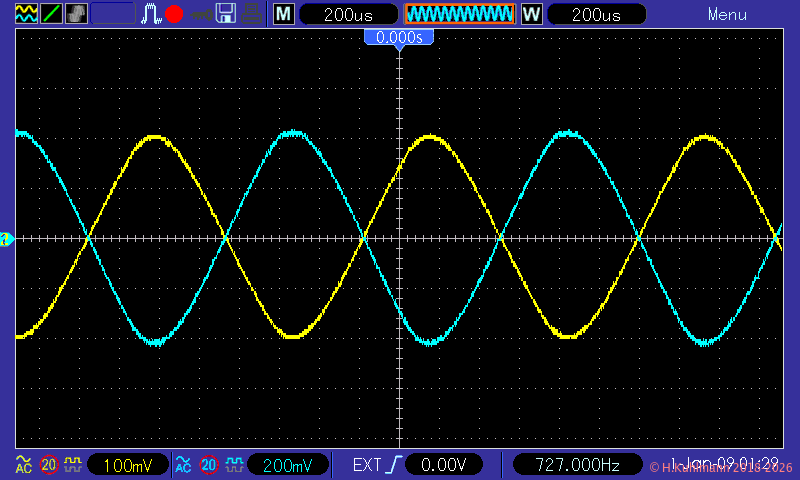Click cyan channel 2 bandwidth limit icon
The image size is (800, 480).
click(209, 465)
